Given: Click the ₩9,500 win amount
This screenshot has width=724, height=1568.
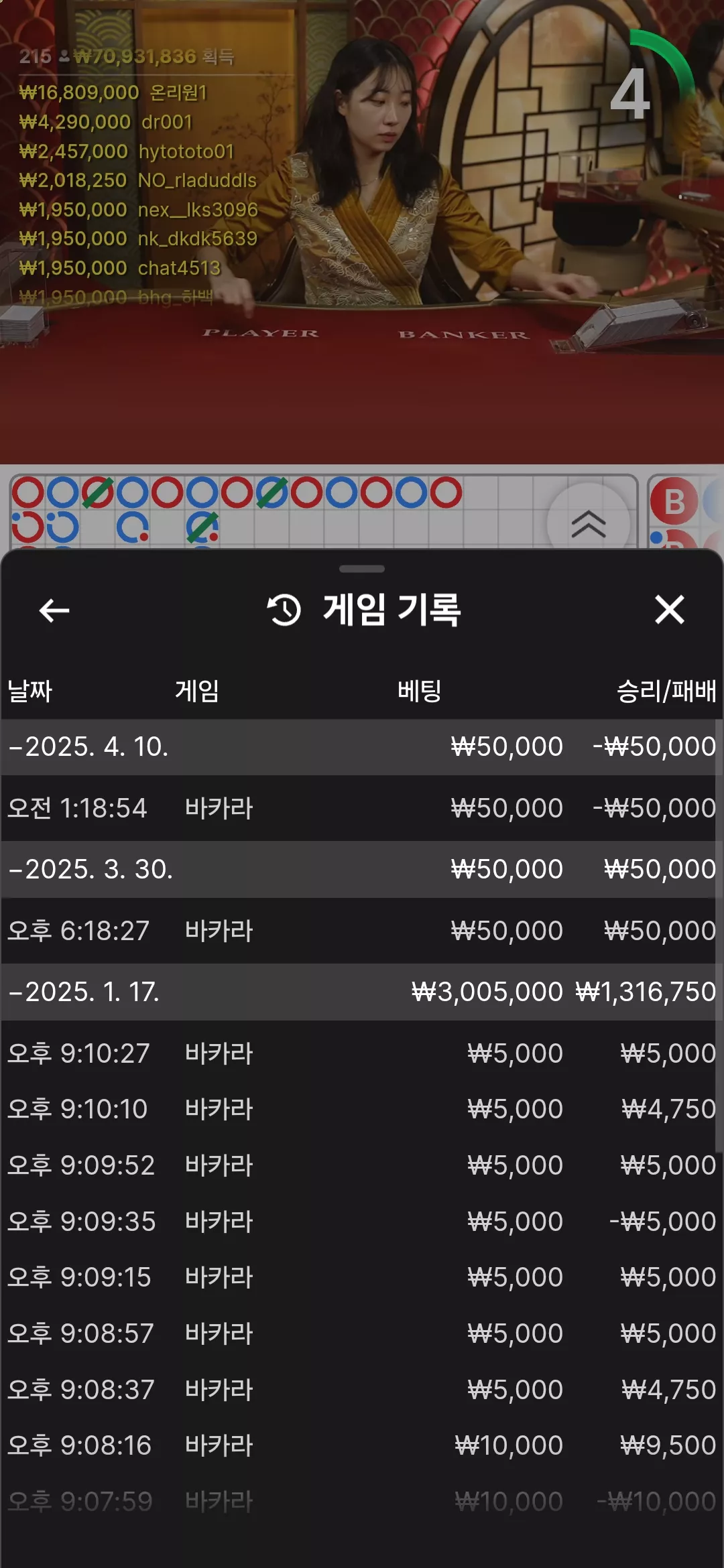Looking at the screenshot, I should (668, 1445).
